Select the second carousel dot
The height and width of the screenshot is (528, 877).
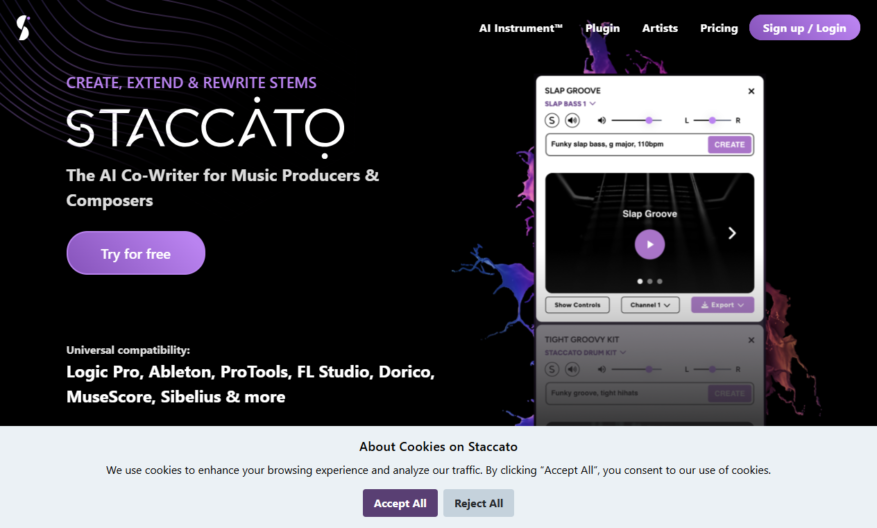coord(650,281)
